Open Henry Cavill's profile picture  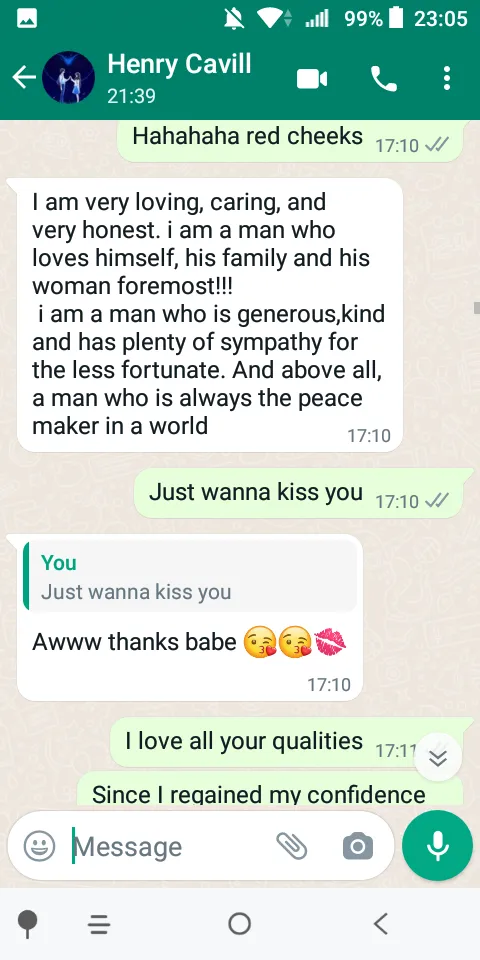(69, 77)
